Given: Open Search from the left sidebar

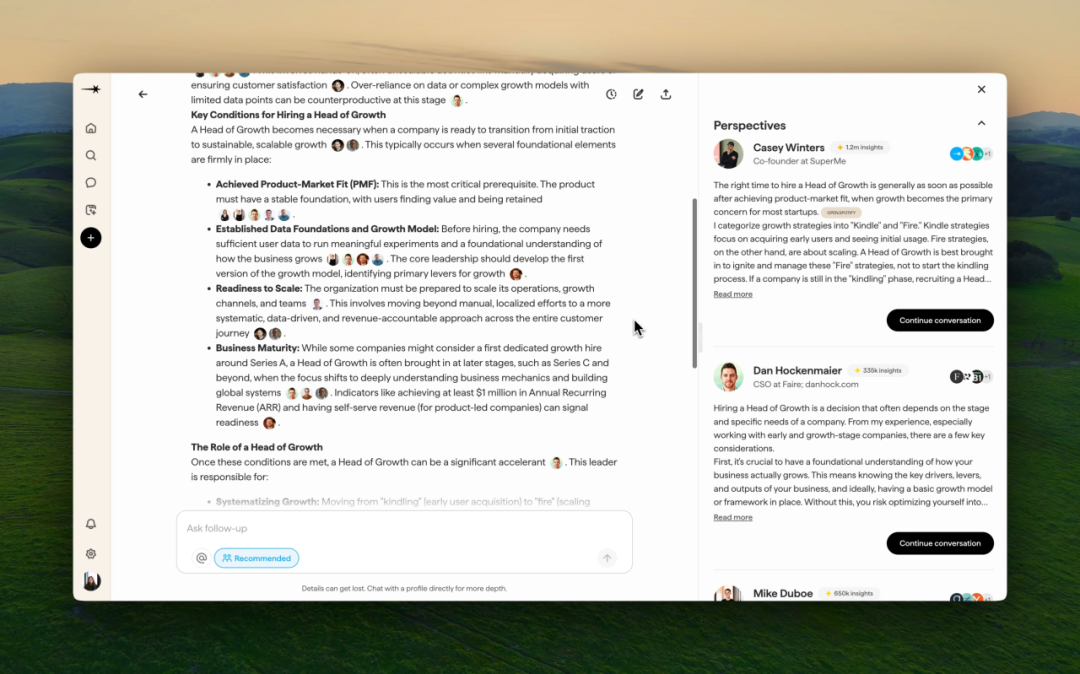Looking at the screenshot, I should point(91,156).
